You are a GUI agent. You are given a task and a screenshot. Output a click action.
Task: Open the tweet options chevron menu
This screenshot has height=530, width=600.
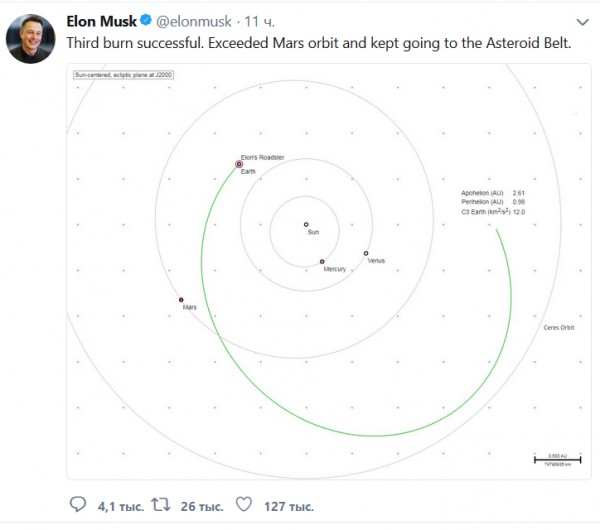pos(583,21)
